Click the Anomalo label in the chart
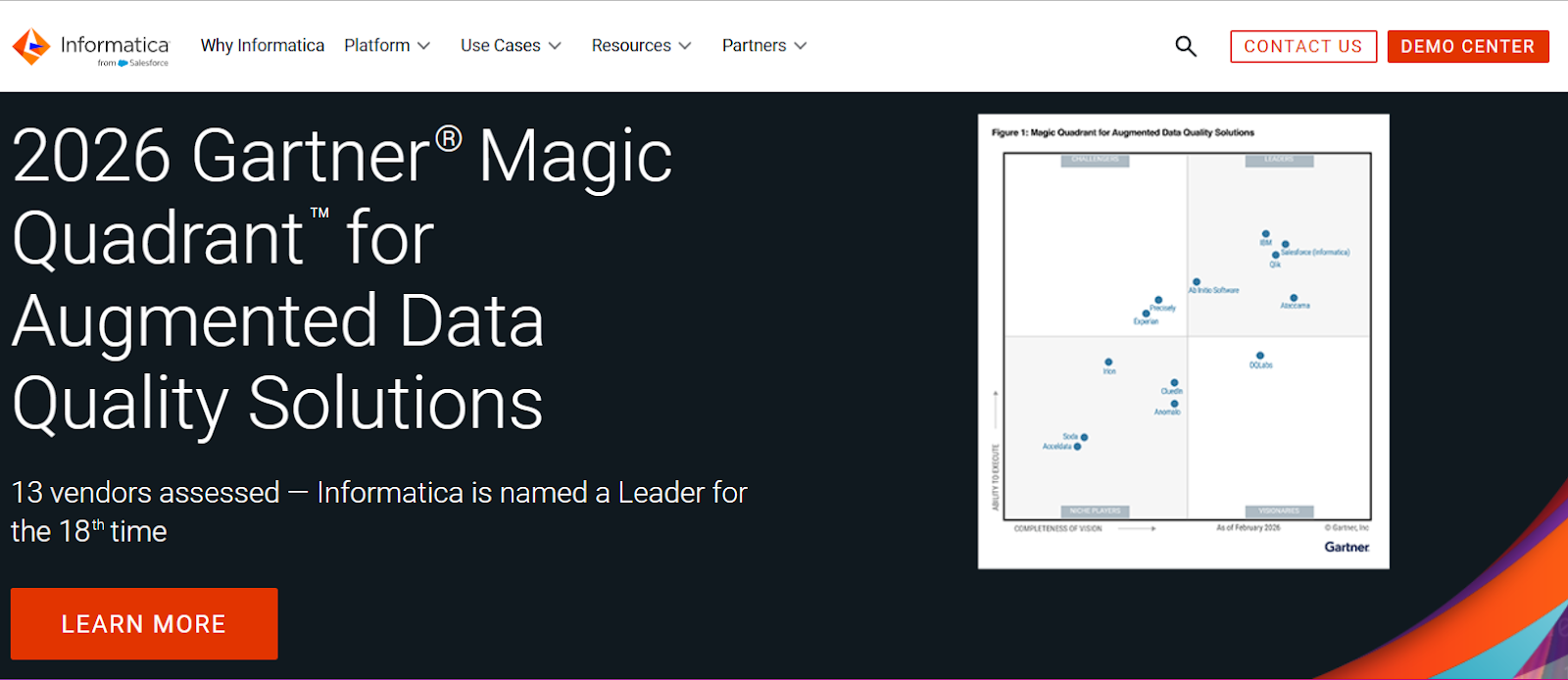 (x=1167, y=413)
